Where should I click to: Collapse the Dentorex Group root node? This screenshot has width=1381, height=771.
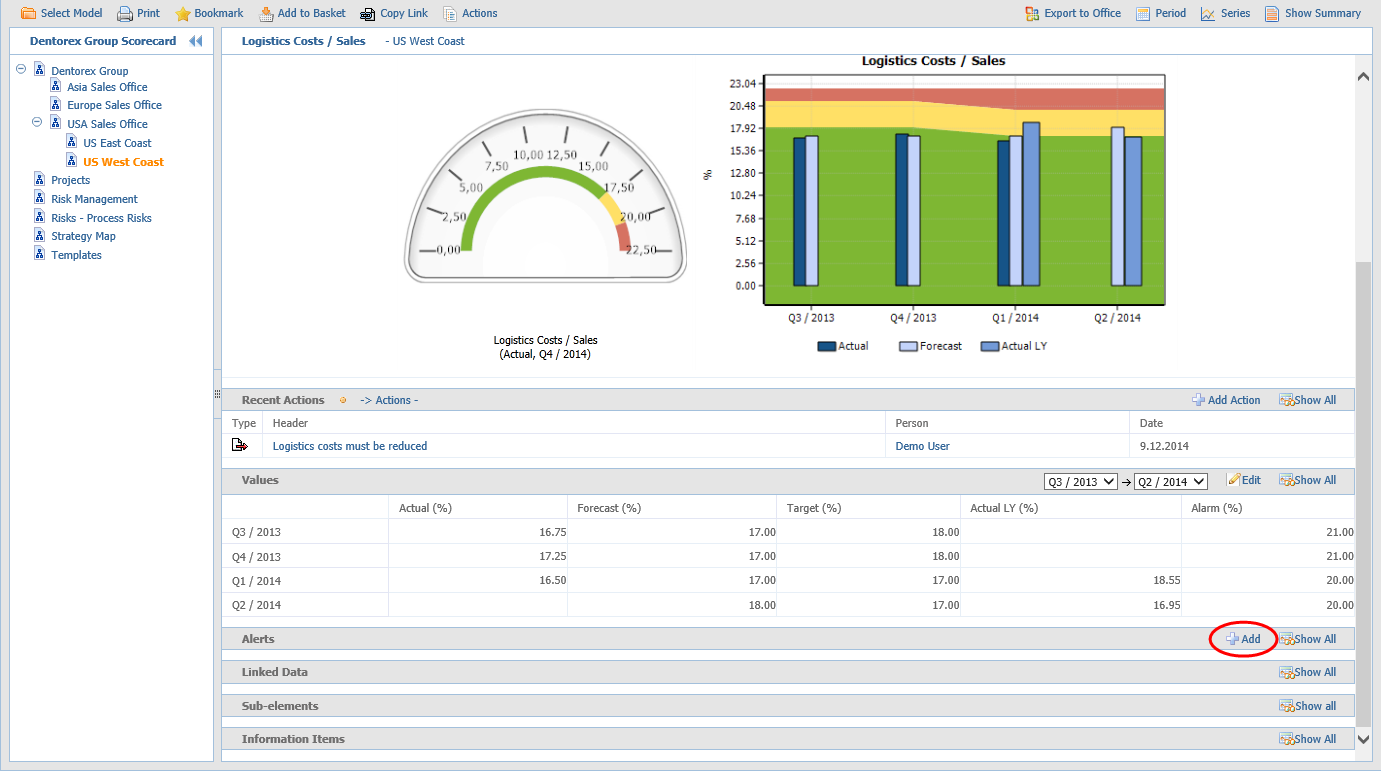(22, 69)
